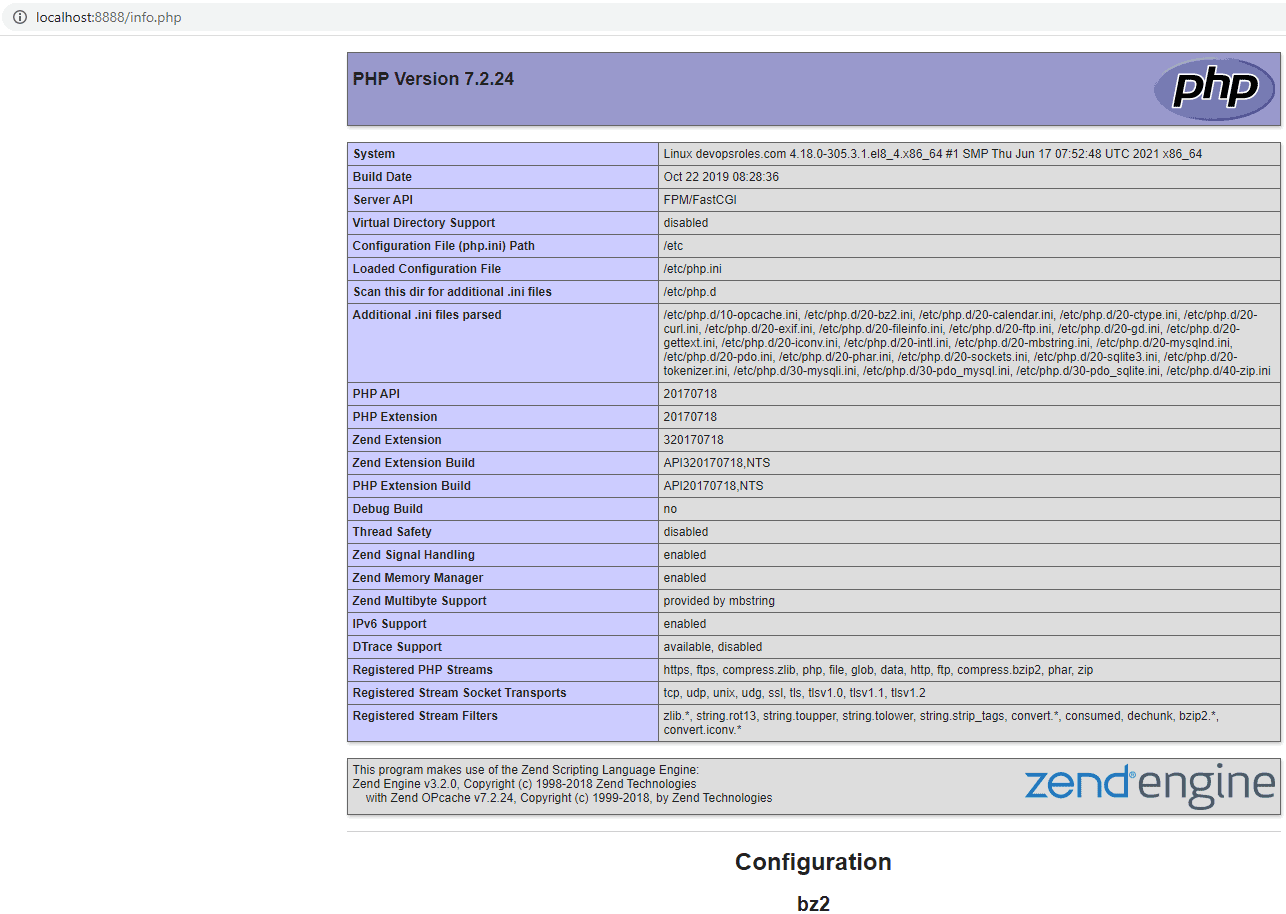The height and width of the screenshot is (914, 1286).
Task: Click the Zend Extension Build label
Action: pos(414,463)
